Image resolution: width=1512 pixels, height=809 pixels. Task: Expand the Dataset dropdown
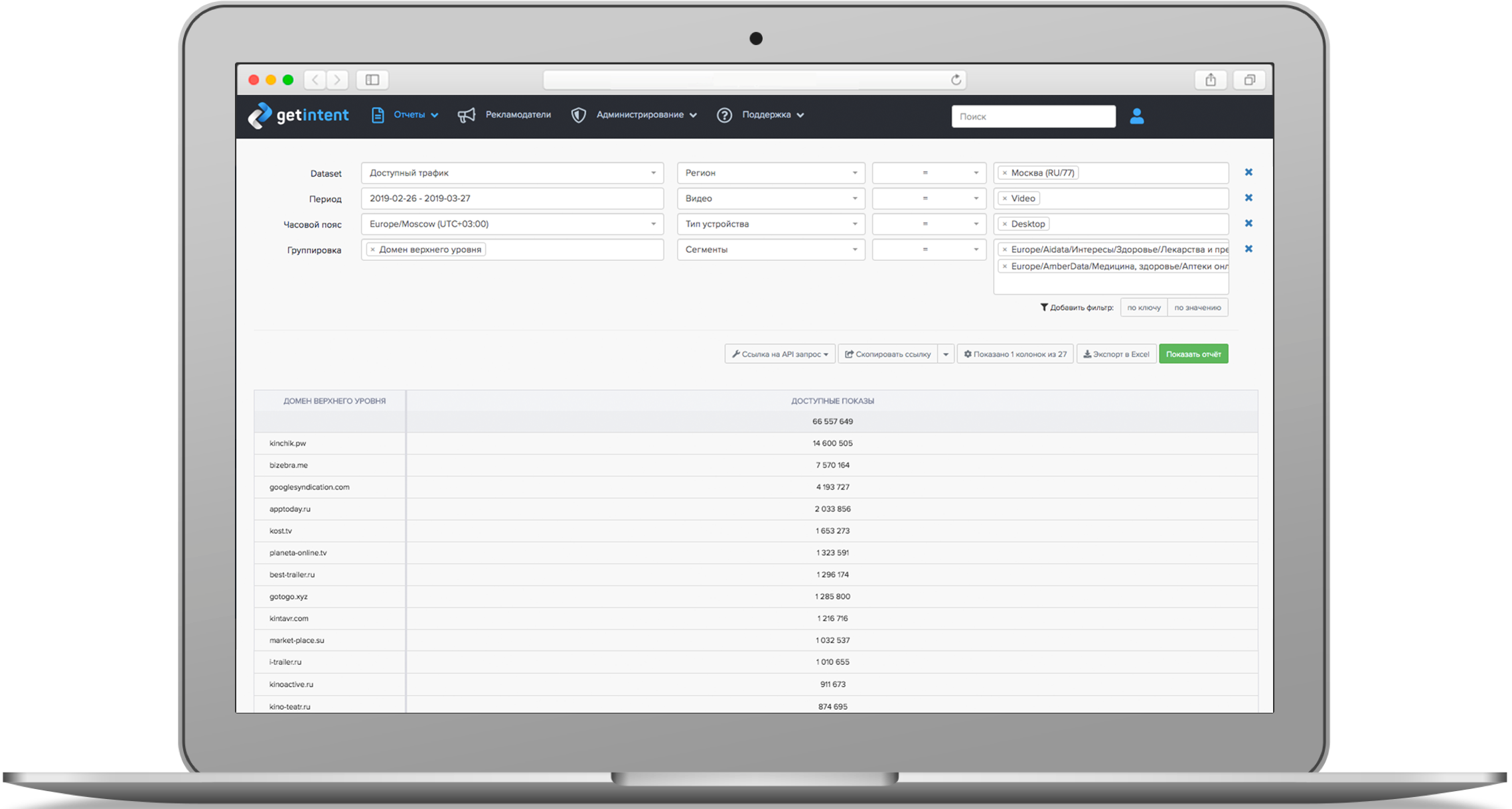pos(512,173)
